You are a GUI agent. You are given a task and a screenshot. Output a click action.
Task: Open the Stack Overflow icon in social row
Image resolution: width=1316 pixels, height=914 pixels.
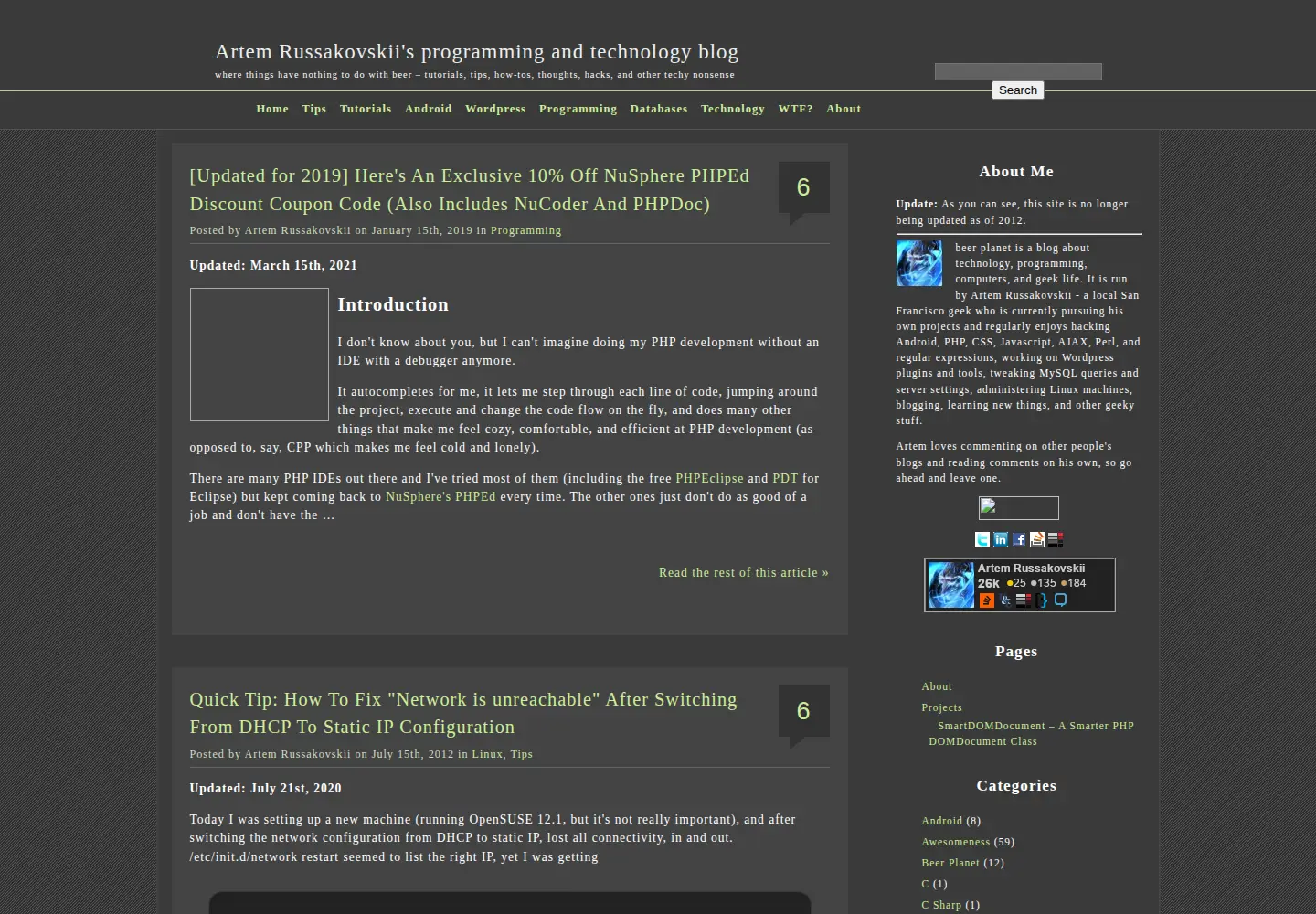click(1037, 539)
